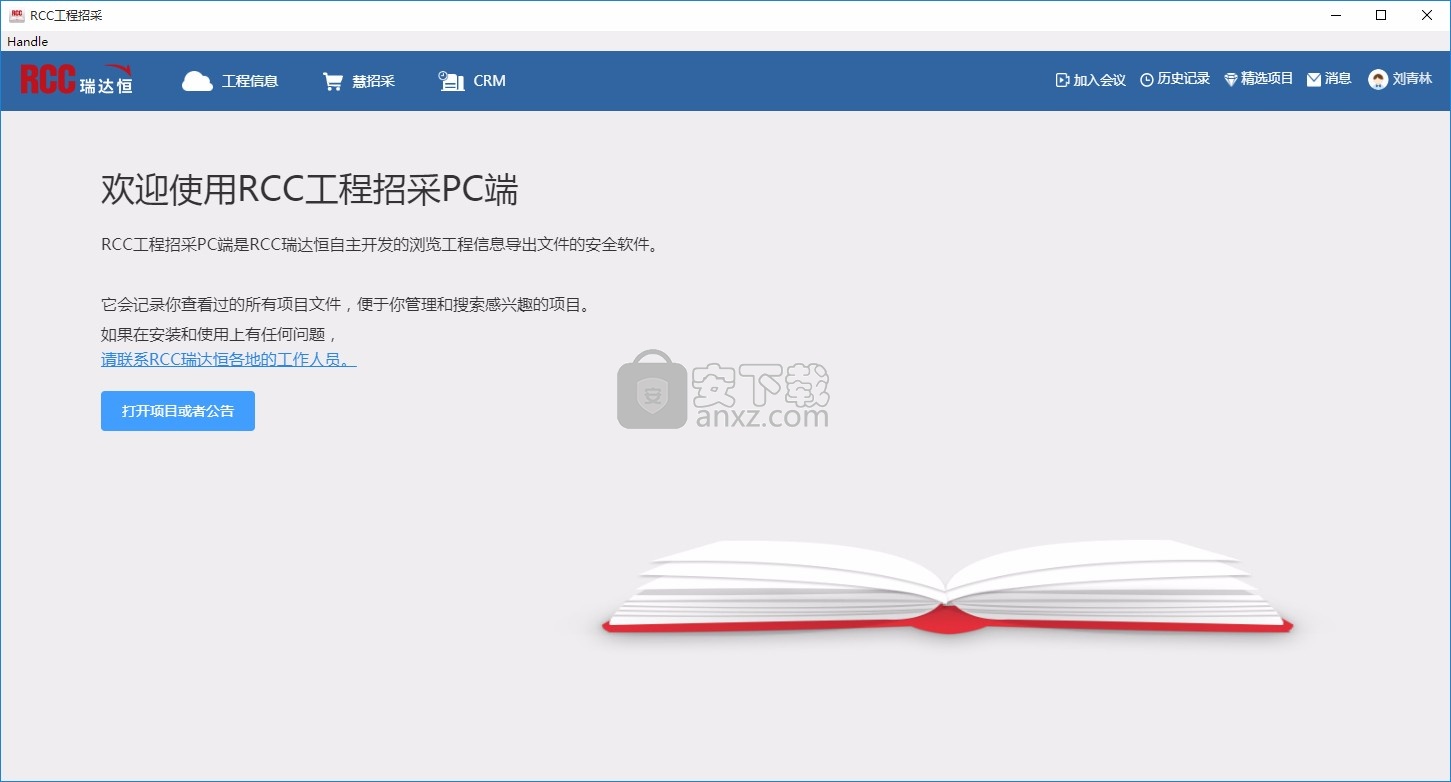Click the 欢迎使用RCC工程招采PC端 heading
The width and height of the screenshot is (1451, 782).
(310, 190)
